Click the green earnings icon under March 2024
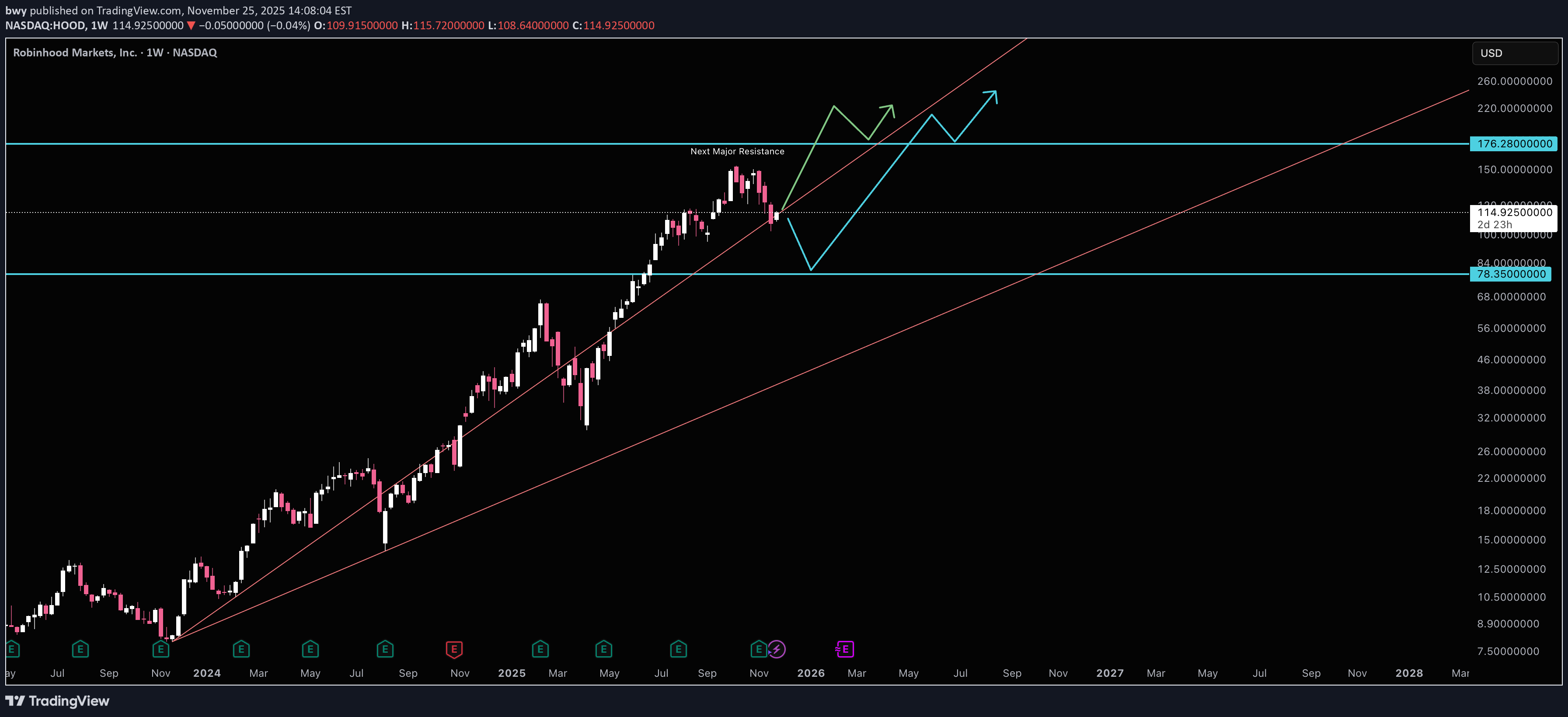Image resolution: width=1568 pixels, height=717 pixels. (241, 649)
